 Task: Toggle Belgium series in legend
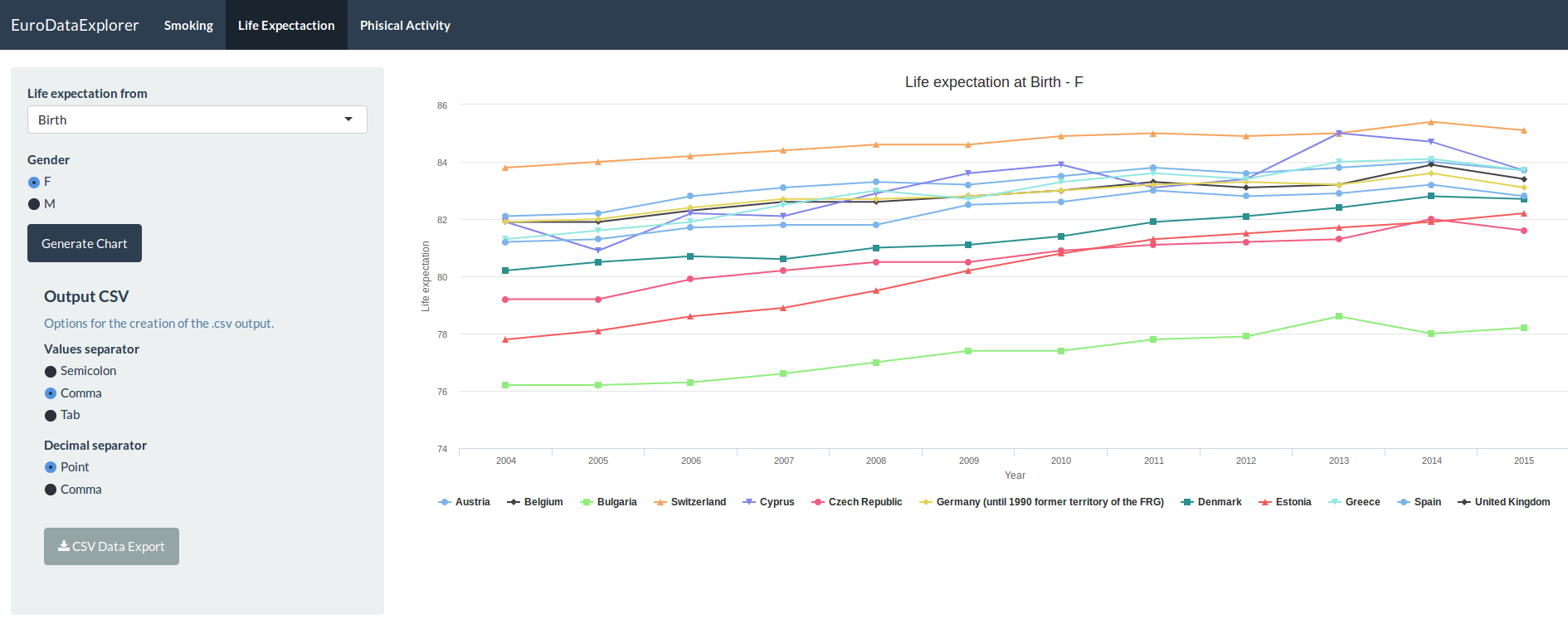[x=535, y=502]
